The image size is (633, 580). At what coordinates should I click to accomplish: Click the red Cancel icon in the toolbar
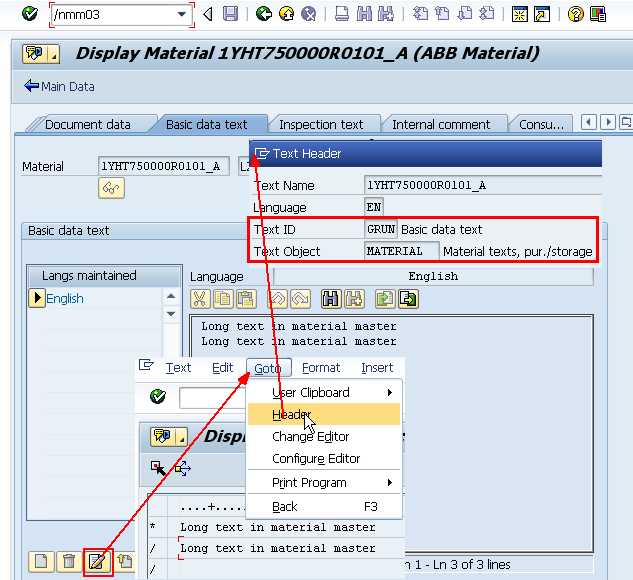pos(309,14)
